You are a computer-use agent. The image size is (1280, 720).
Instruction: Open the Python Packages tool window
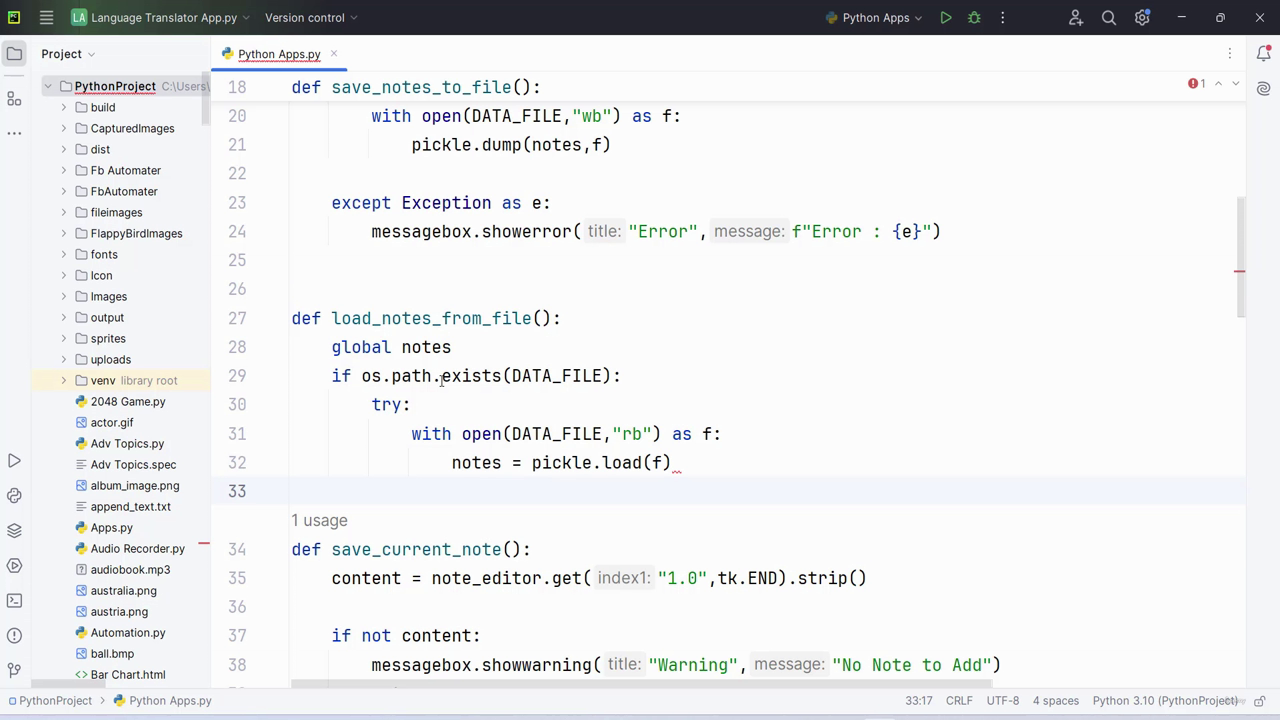coord(14,531)
